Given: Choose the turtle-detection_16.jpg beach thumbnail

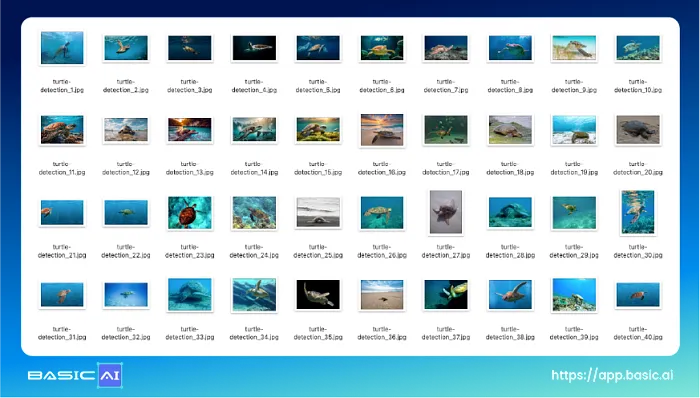Looking at the screenshot, I should (382, 130).
